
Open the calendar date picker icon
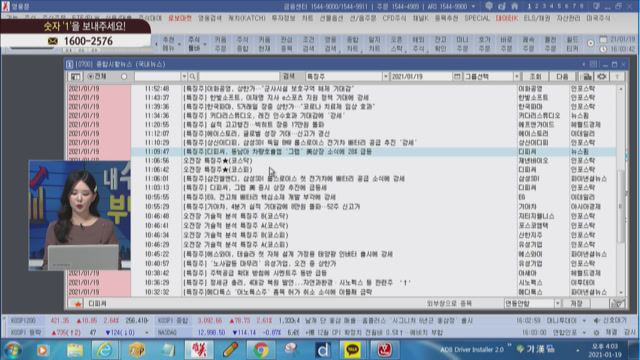[x=457, y=76]
